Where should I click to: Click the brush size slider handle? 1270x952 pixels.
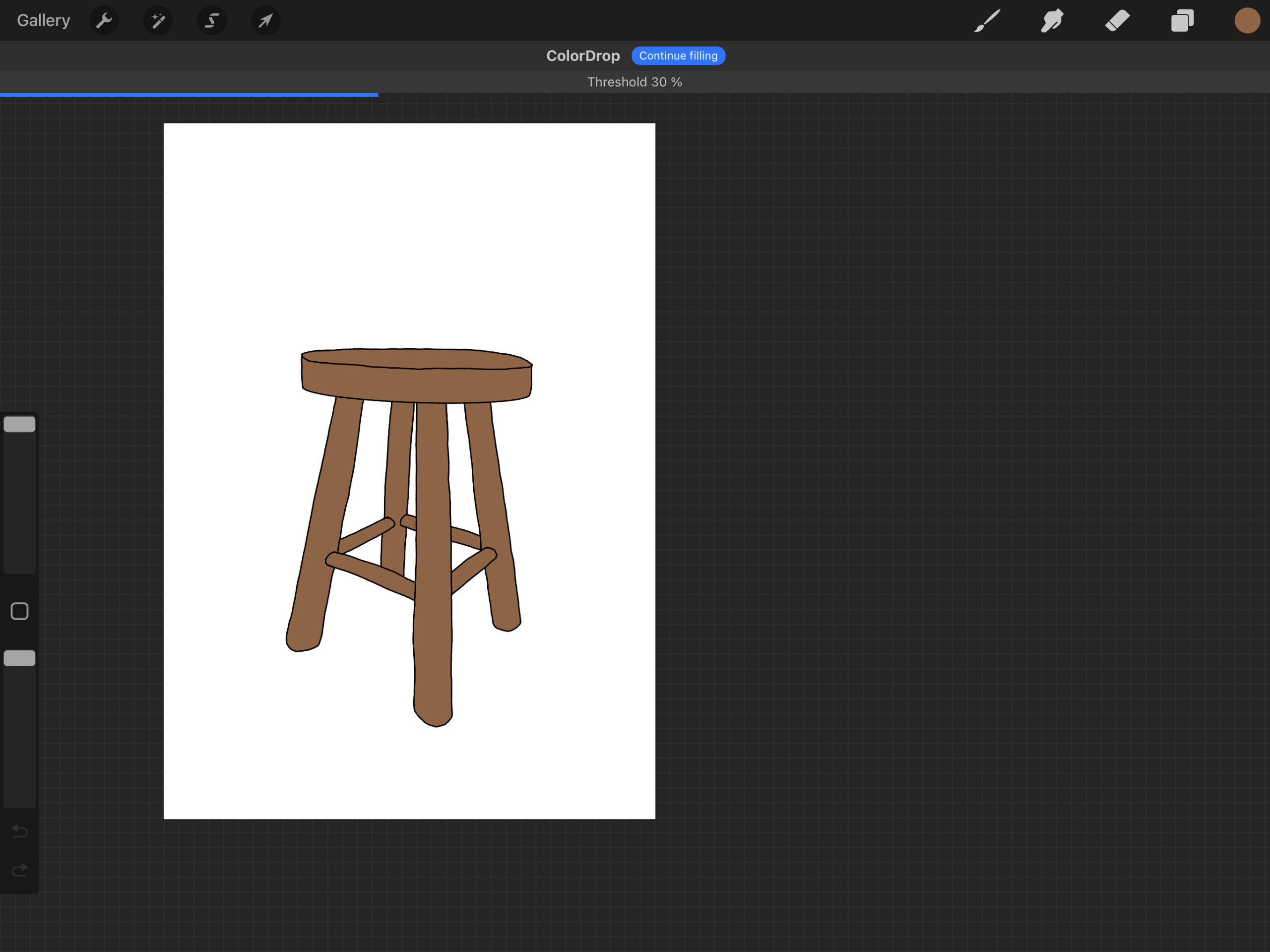(x=19, y=424)
